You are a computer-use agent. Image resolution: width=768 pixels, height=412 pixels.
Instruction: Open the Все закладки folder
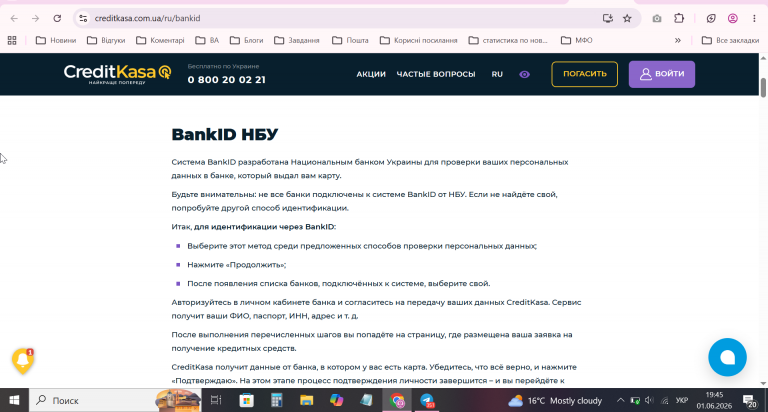tap(730, 40)
